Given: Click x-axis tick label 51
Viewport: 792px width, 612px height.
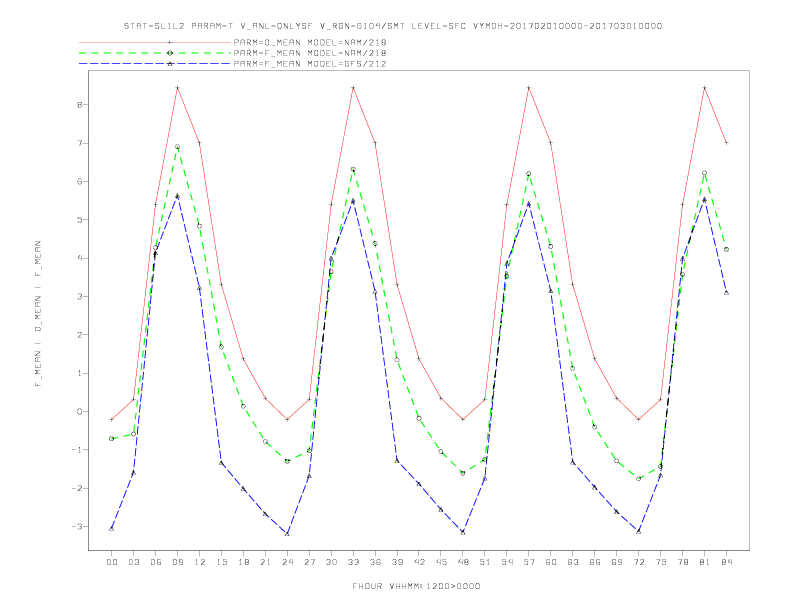Looking at the screenshot, I should click(x=485, y=562).
